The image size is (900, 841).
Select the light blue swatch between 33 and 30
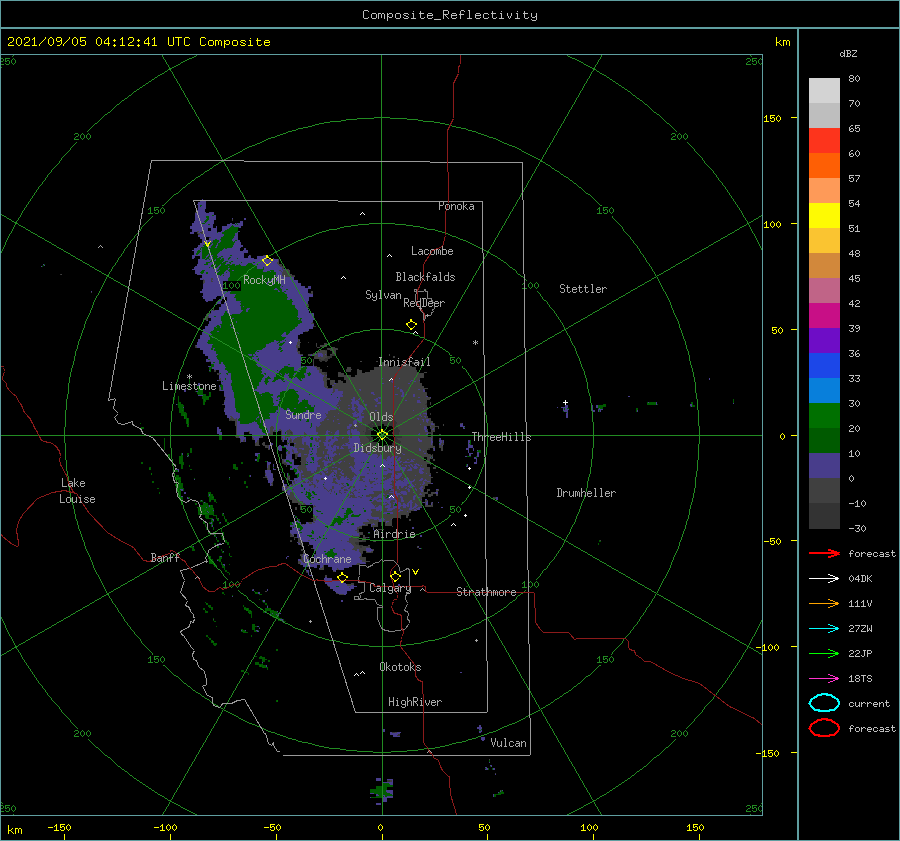824,391
